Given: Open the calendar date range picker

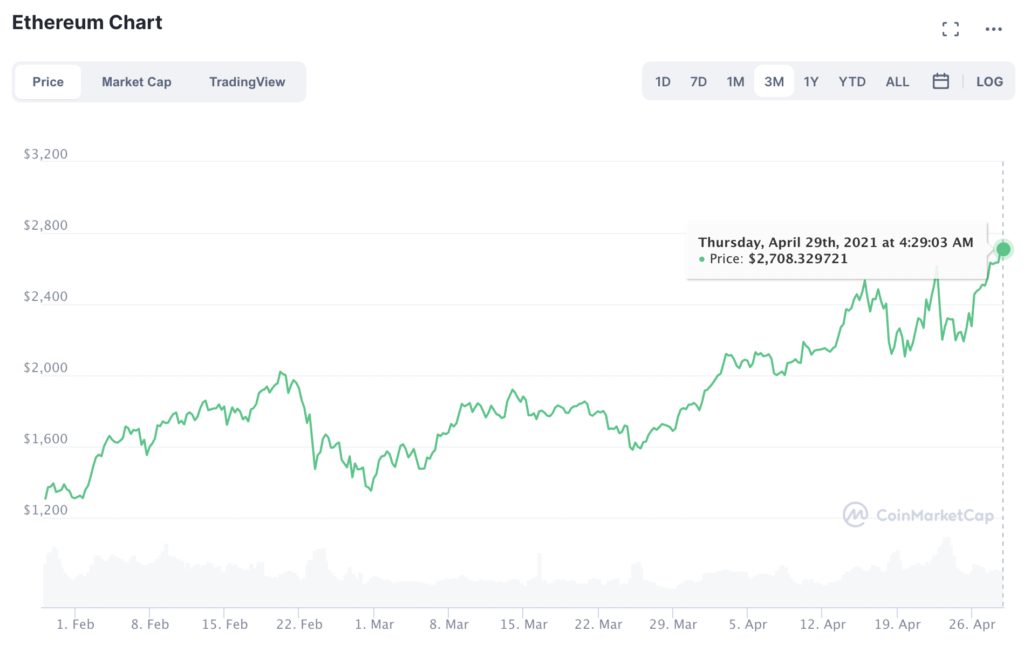Looking at the screenshot, I should (940, 81).
